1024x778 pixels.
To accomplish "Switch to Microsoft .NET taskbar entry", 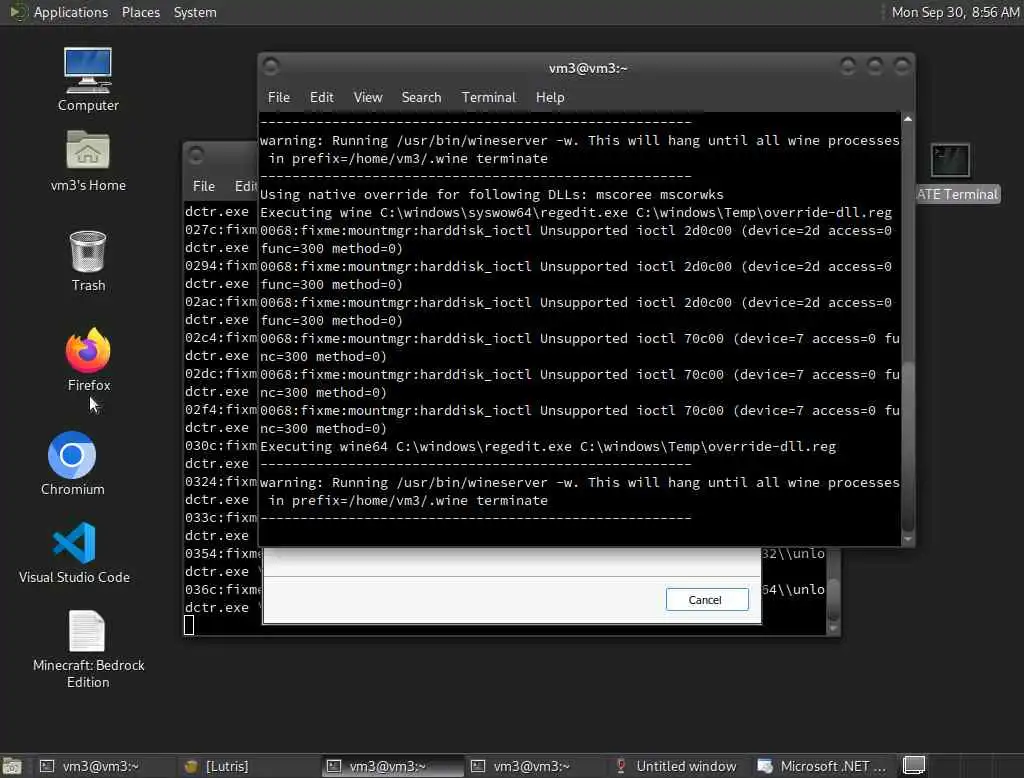I will pyautogui.click(x=822, y=766).
